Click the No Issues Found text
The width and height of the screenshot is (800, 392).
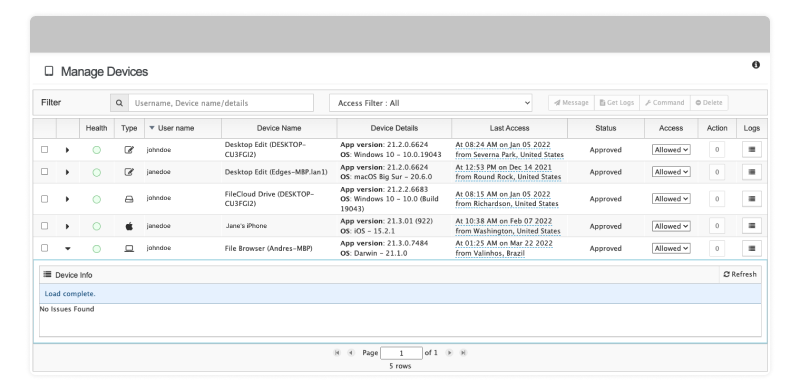point(67,309)
